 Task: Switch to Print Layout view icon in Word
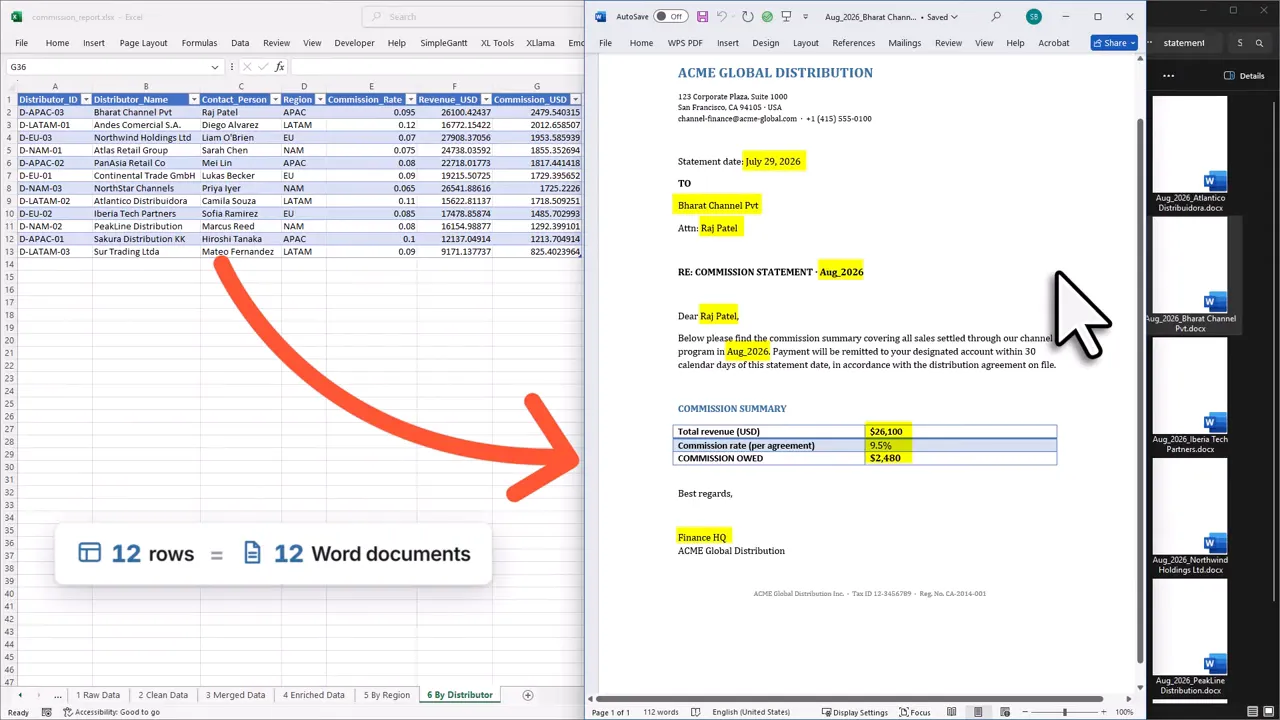click(x=978, y=712)
